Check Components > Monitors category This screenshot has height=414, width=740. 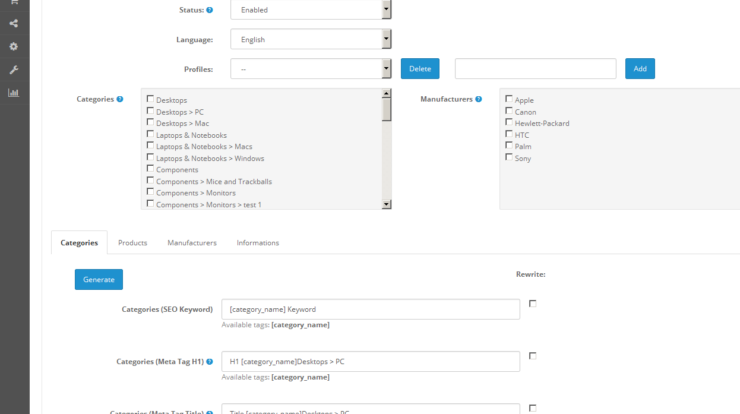click(150, 192)
